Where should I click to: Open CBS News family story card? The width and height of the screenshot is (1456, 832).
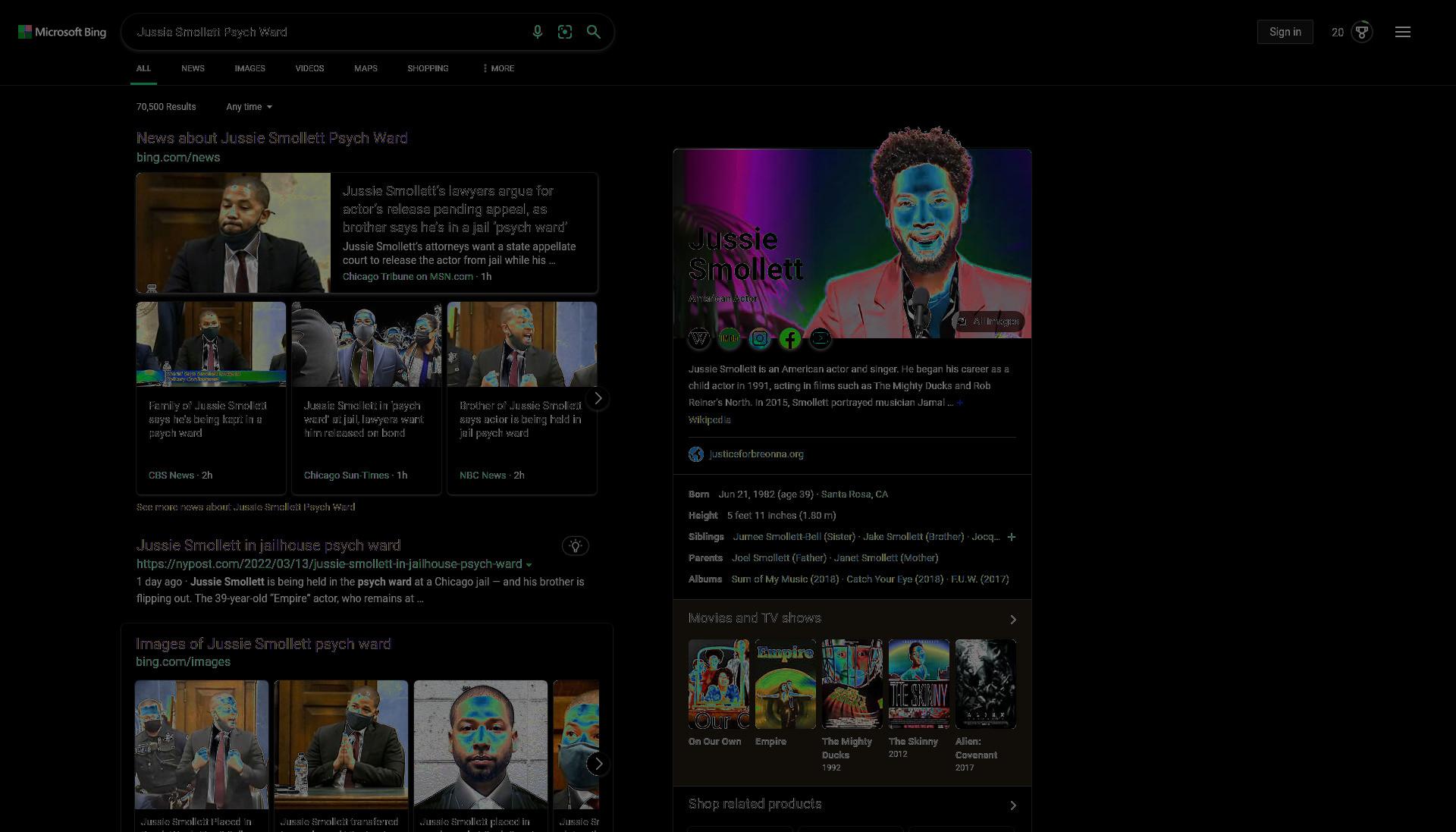point(211,398)
